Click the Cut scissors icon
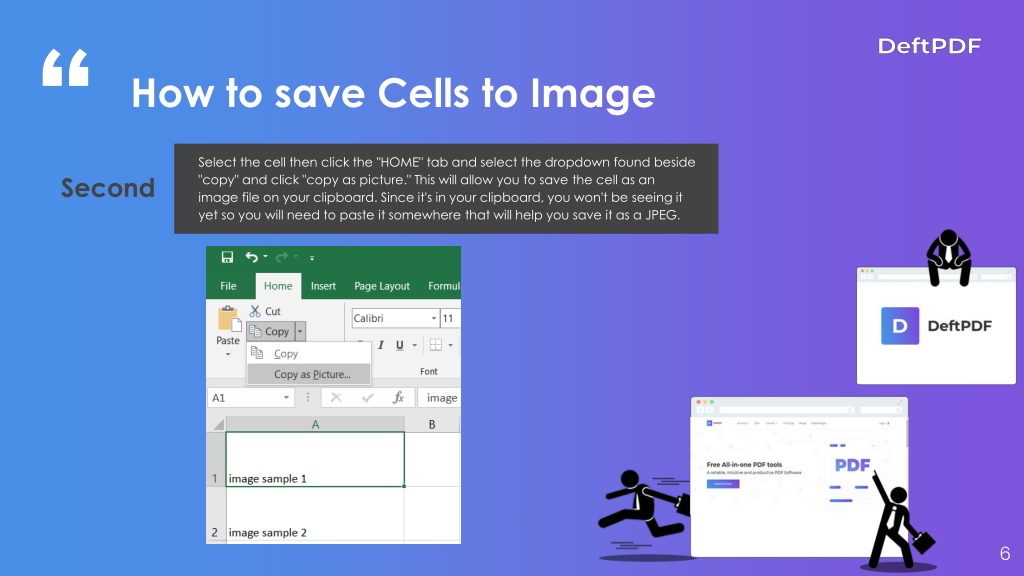This screenshot has height=576, width=1024. tap(255, 312)
